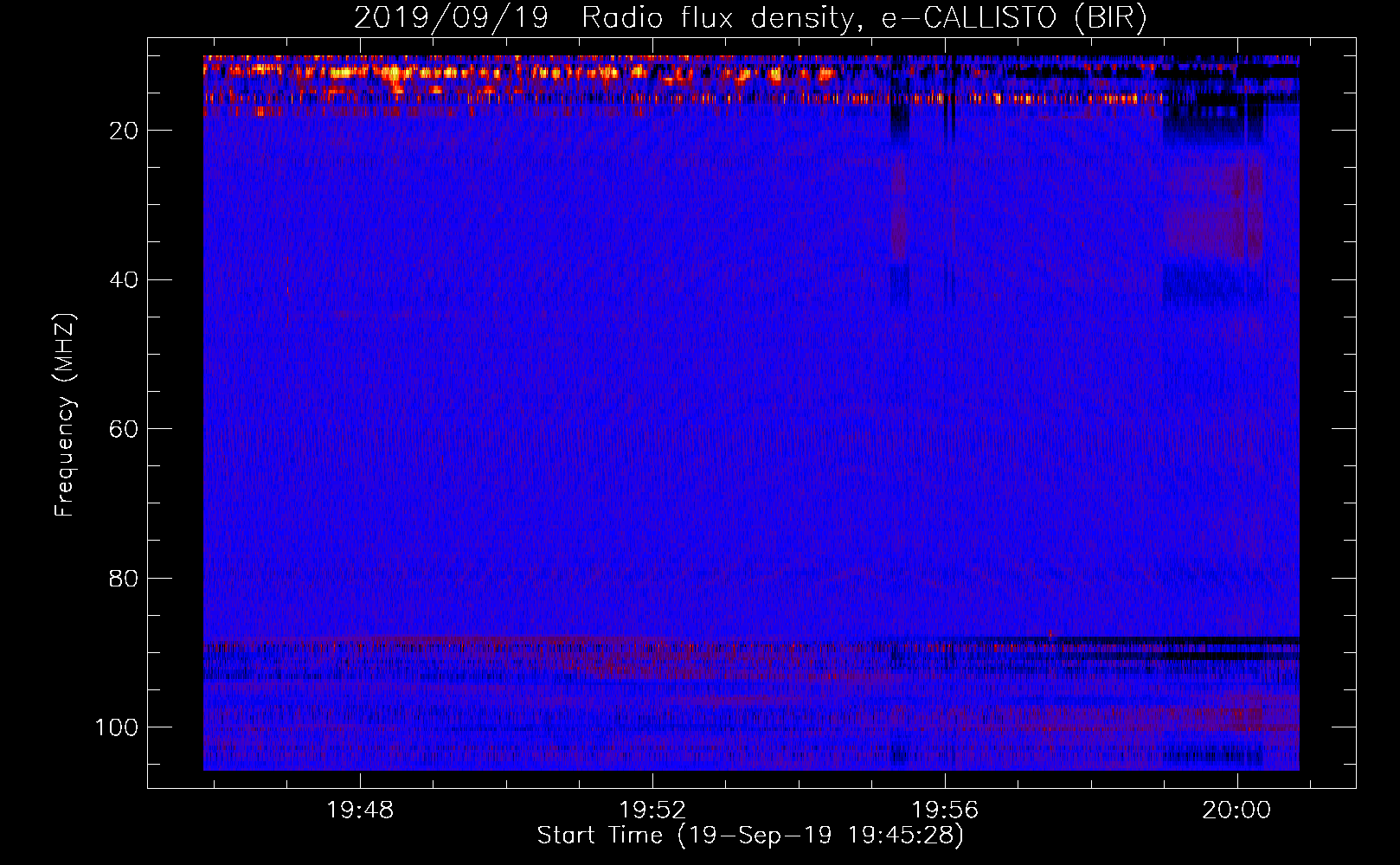Select the 20 MHz tick label
The height and width of the screenshot is (865, 1400).
coord(124,131)
